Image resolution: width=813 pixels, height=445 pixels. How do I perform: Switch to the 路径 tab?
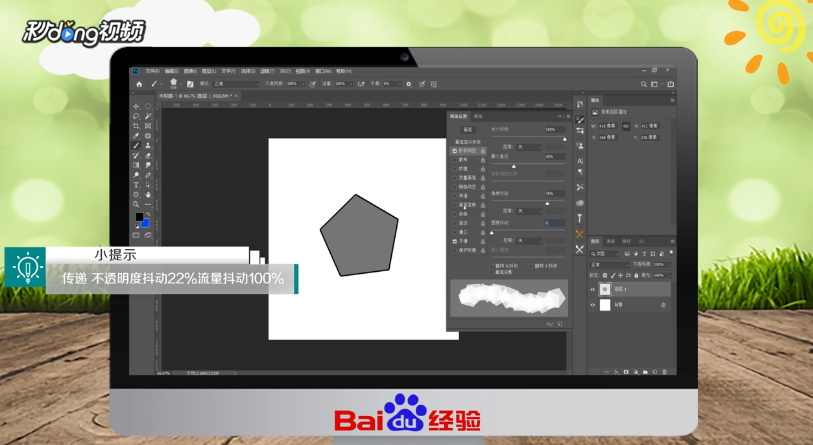pos(626,241)
